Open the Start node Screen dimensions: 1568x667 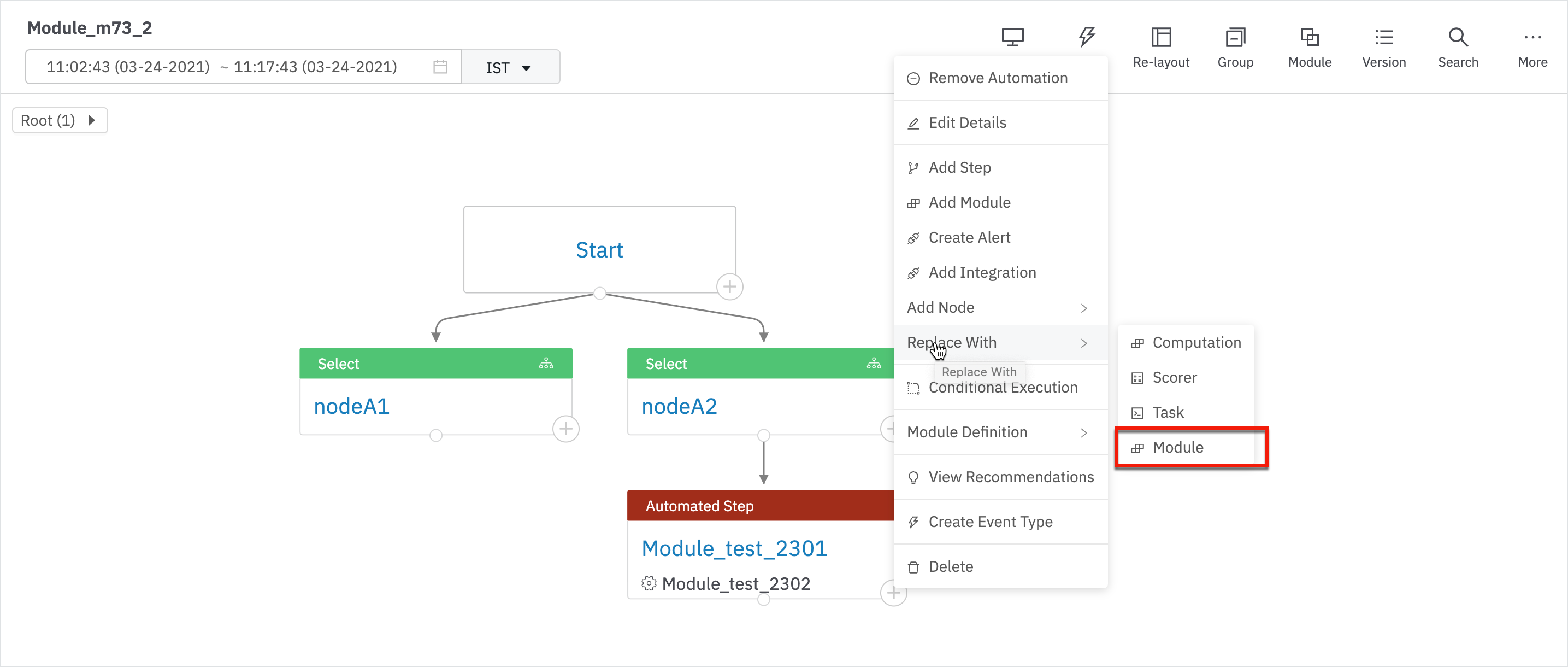click(599, 250)
